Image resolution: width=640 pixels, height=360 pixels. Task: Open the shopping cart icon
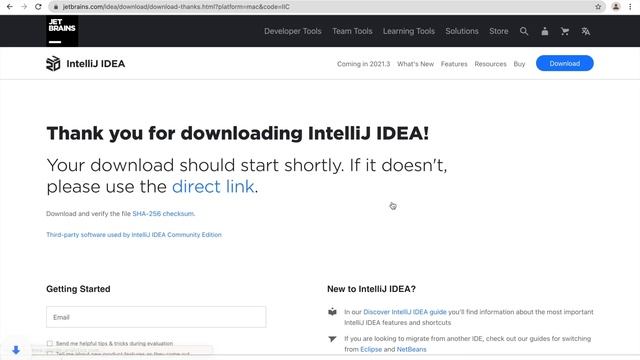pyautogui.click(x=565, y=31)
